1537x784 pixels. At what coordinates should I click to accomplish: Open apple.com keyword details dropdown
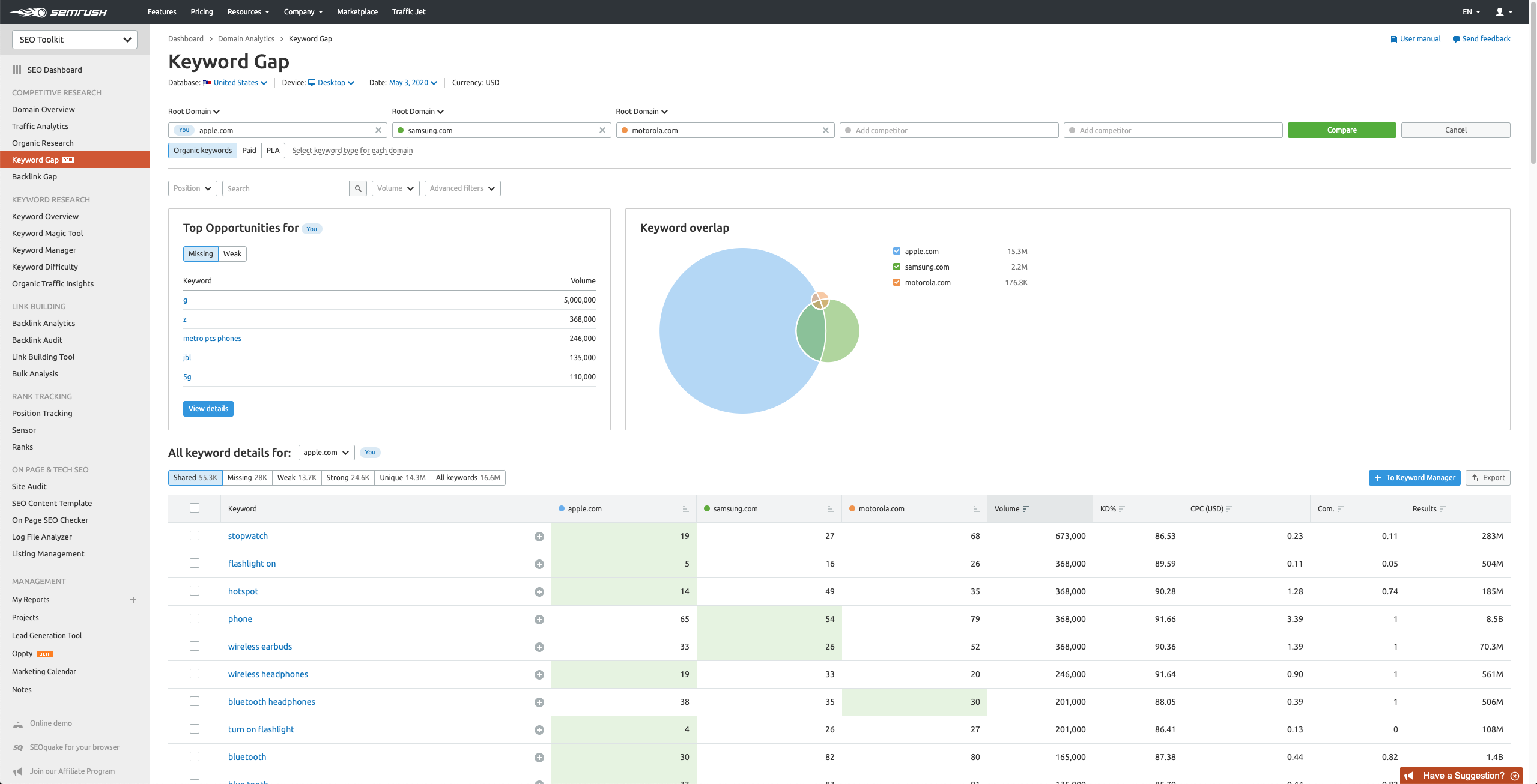pos(327,453)
